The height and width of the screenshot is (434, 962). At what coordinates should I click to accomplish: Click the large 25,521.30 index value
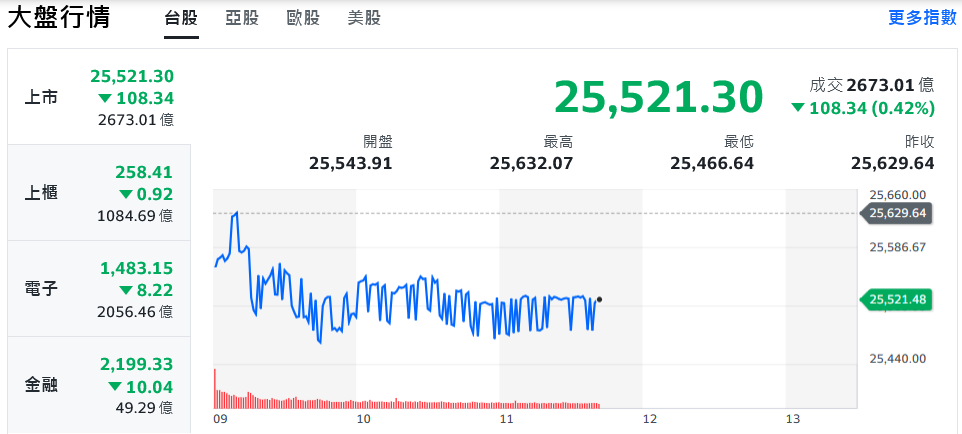point(658,97)
